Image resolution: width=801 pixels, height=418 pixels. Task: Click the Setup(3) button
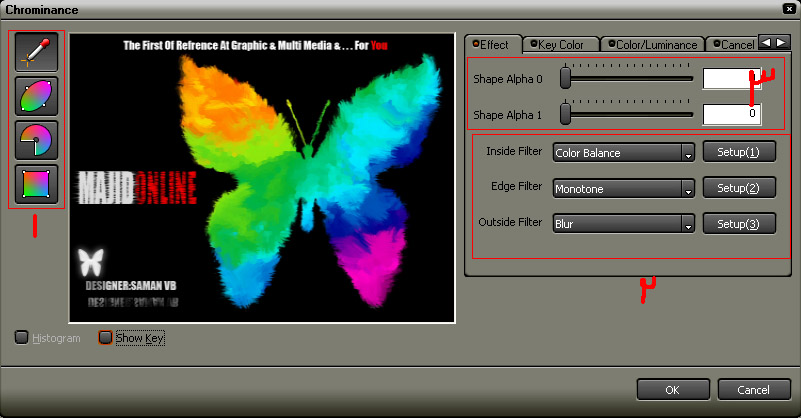[x=739, y=223]
